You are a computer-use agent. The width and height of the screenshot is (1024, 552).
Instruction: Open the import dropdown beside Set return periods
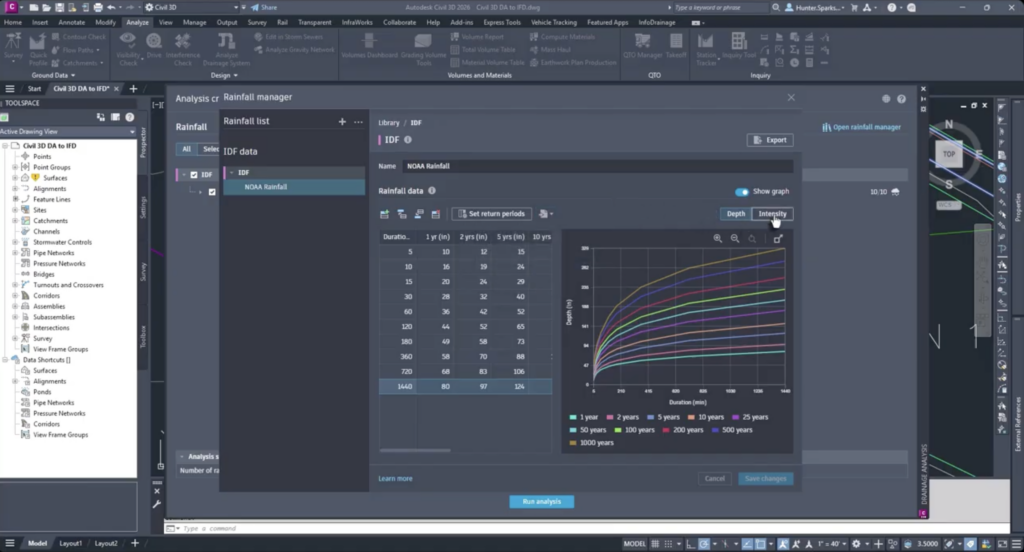coord(545,214)
